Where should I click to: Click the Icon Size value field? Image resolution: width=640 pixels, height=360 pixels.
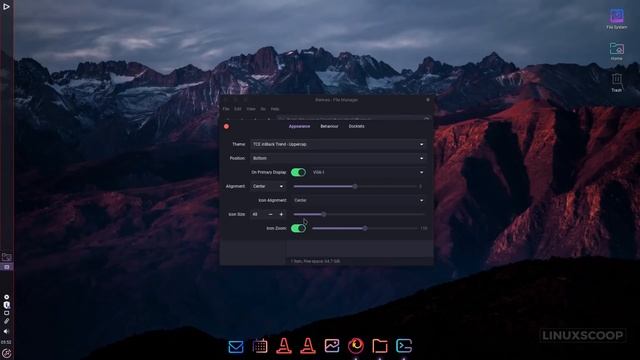point(258,214)
